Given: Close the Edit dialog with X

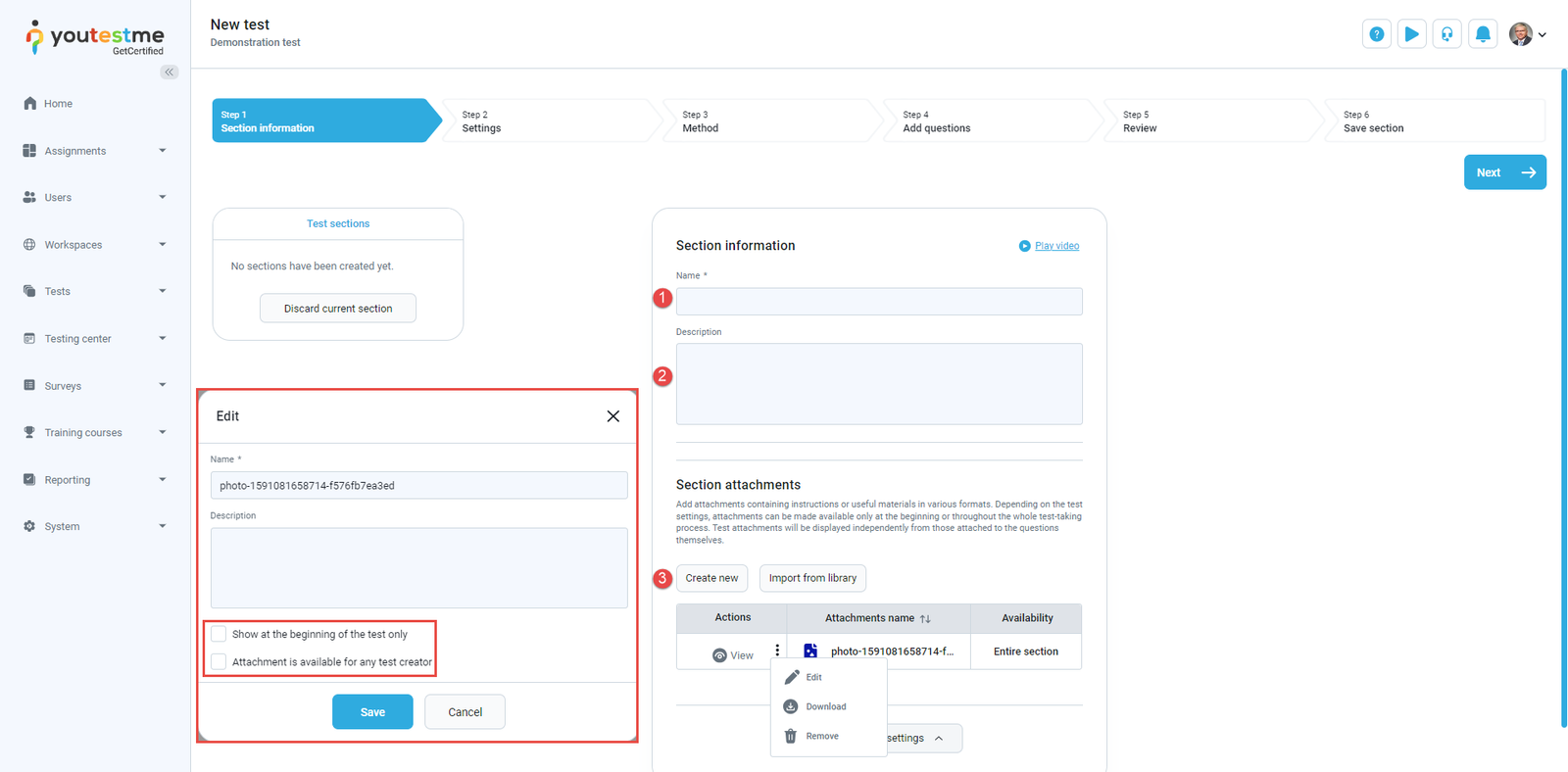Looking at the screenshot, I should 612,416.
